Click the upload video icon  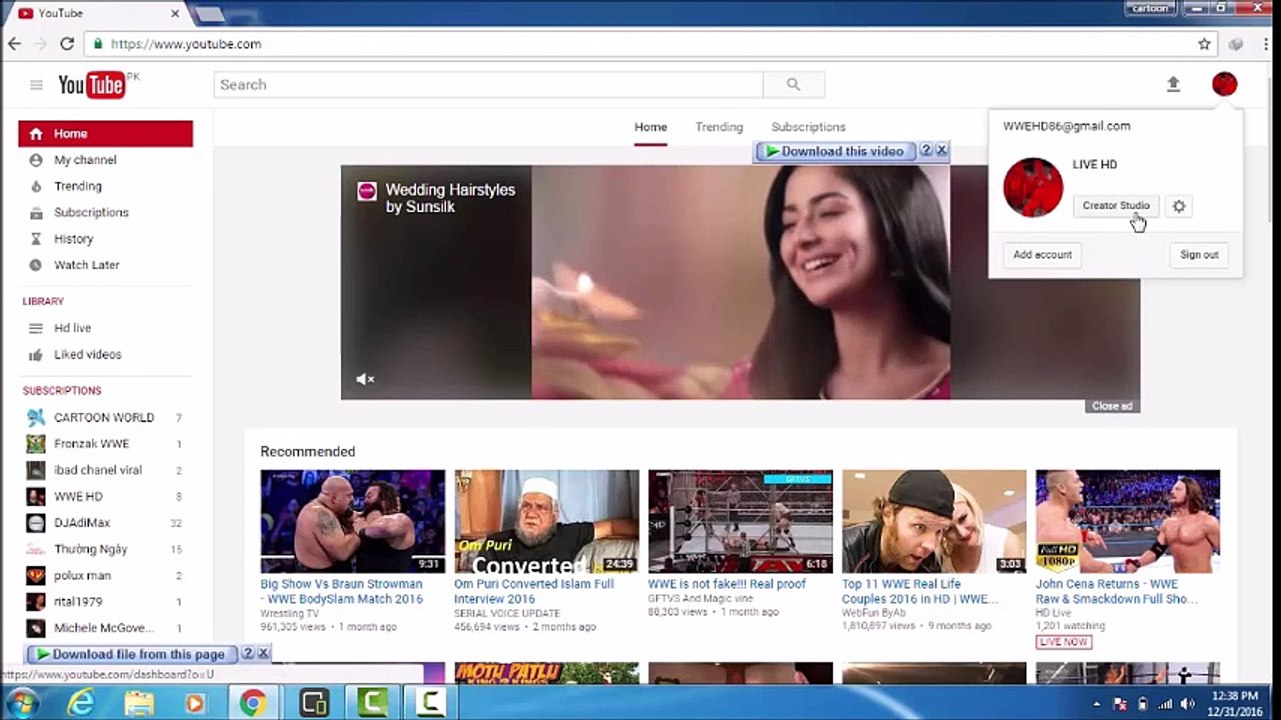click(1173, 85)
